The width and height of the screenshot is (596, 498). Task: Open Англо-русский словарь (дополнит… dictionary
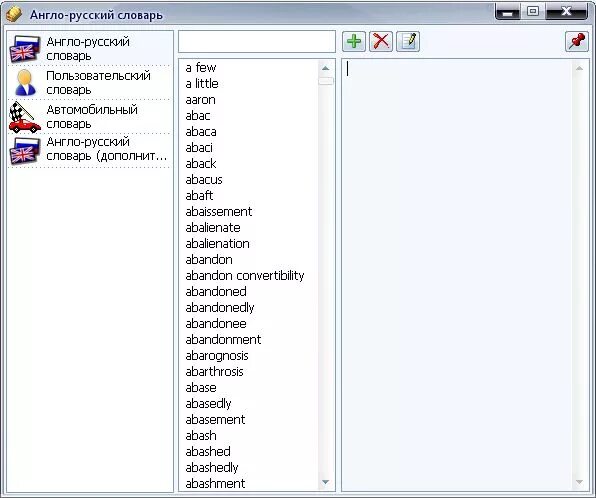[x=90, y=150]
